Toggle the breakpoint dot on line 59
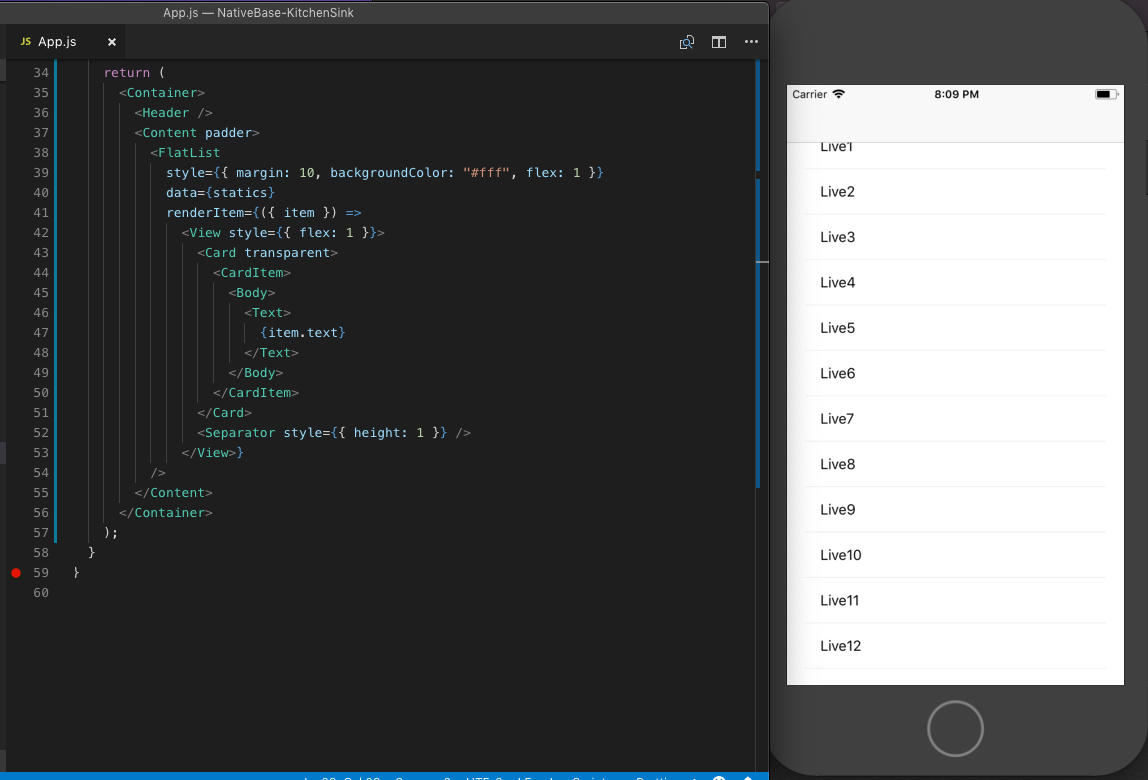This screenshot has height=780, width=1148. click(15, 573)
